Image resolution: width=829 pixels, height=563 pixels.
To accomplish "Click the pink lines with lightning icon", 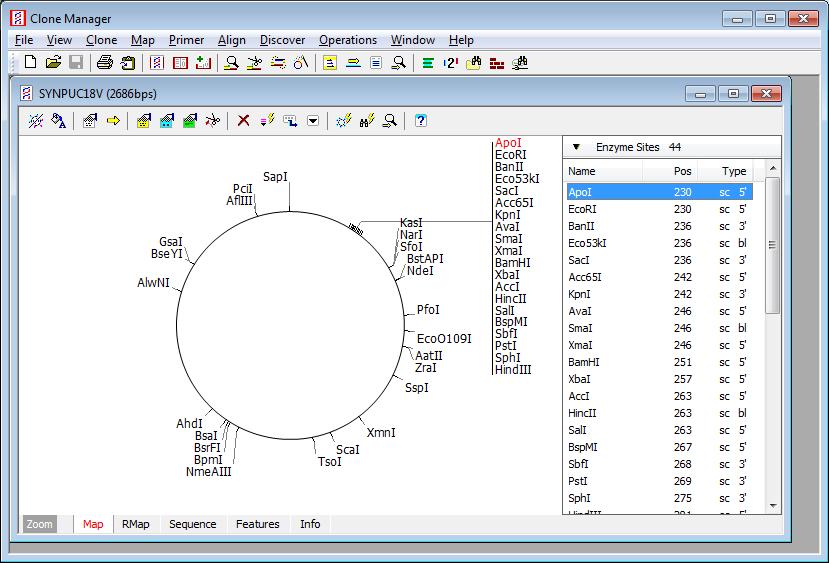I will tap(268, 121).
